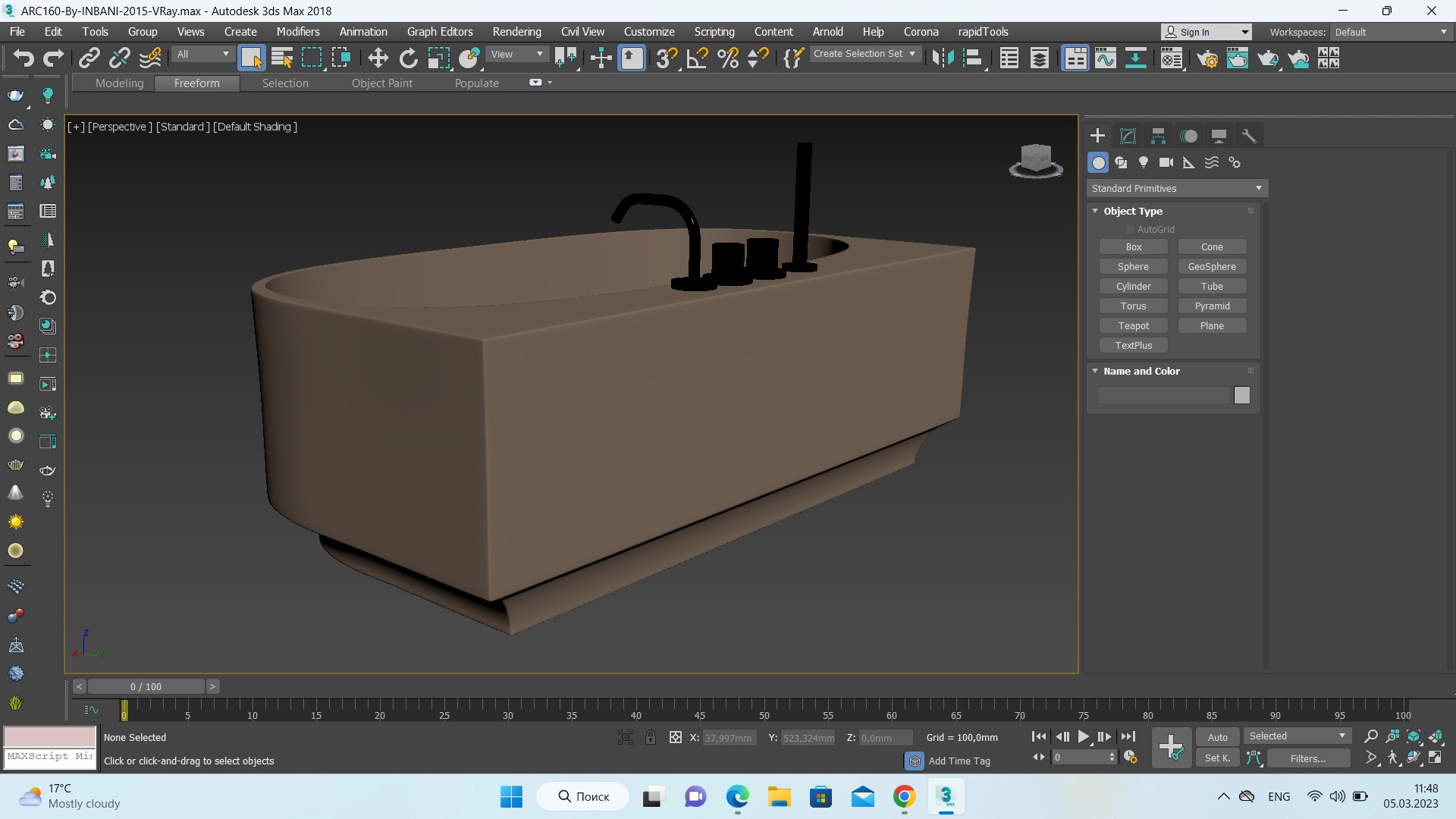The height and width of the screenshot is (819, 1456).
Task: Open the Utilities wrench panel
Action: [x=1249, y=136]
